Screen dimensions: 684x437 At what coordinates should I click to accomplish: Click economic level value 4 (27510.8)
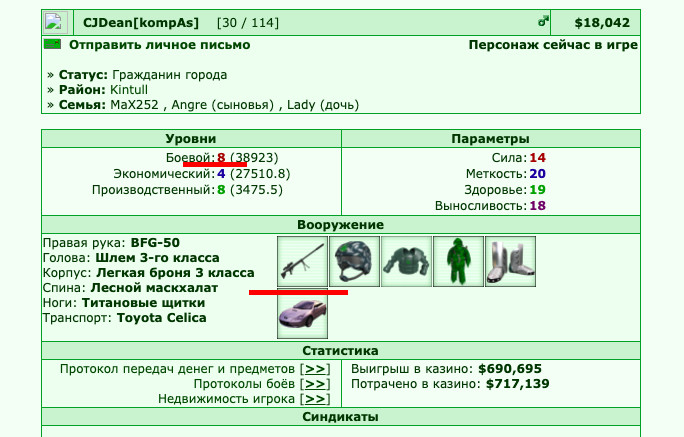[253, 174]
